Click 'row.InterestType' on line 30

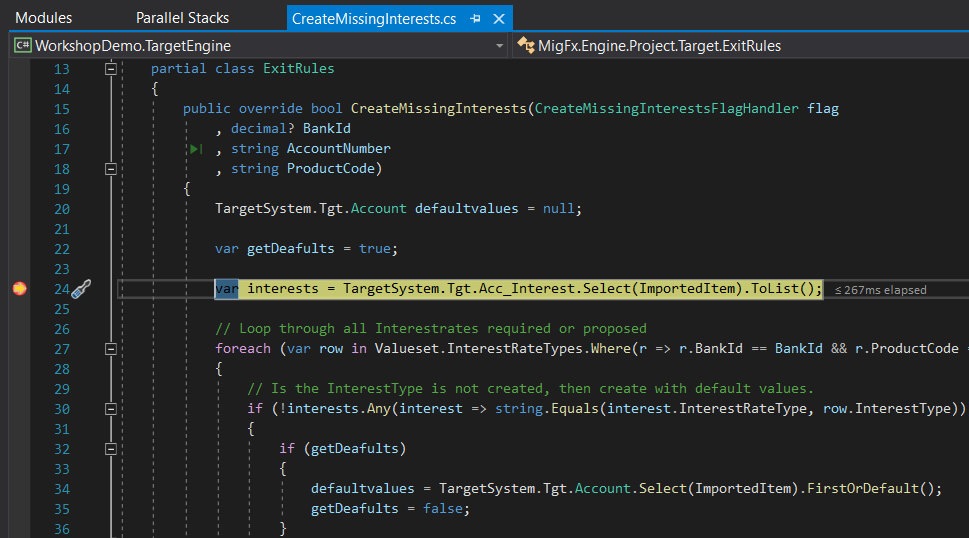(x=886, y=409)
